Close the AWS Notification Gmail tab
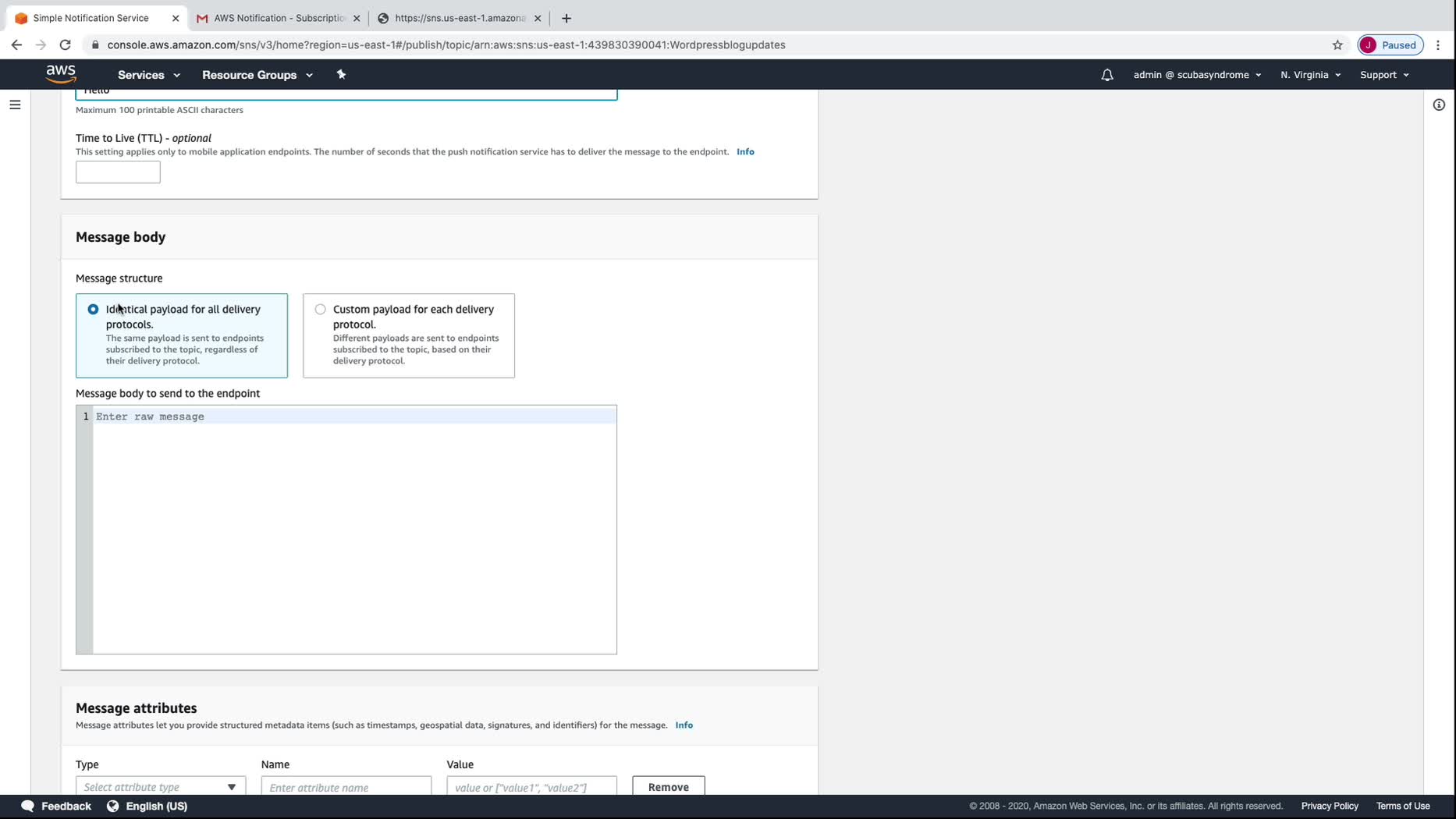This screenshot has width=1456, height=819. pos(357,18)
